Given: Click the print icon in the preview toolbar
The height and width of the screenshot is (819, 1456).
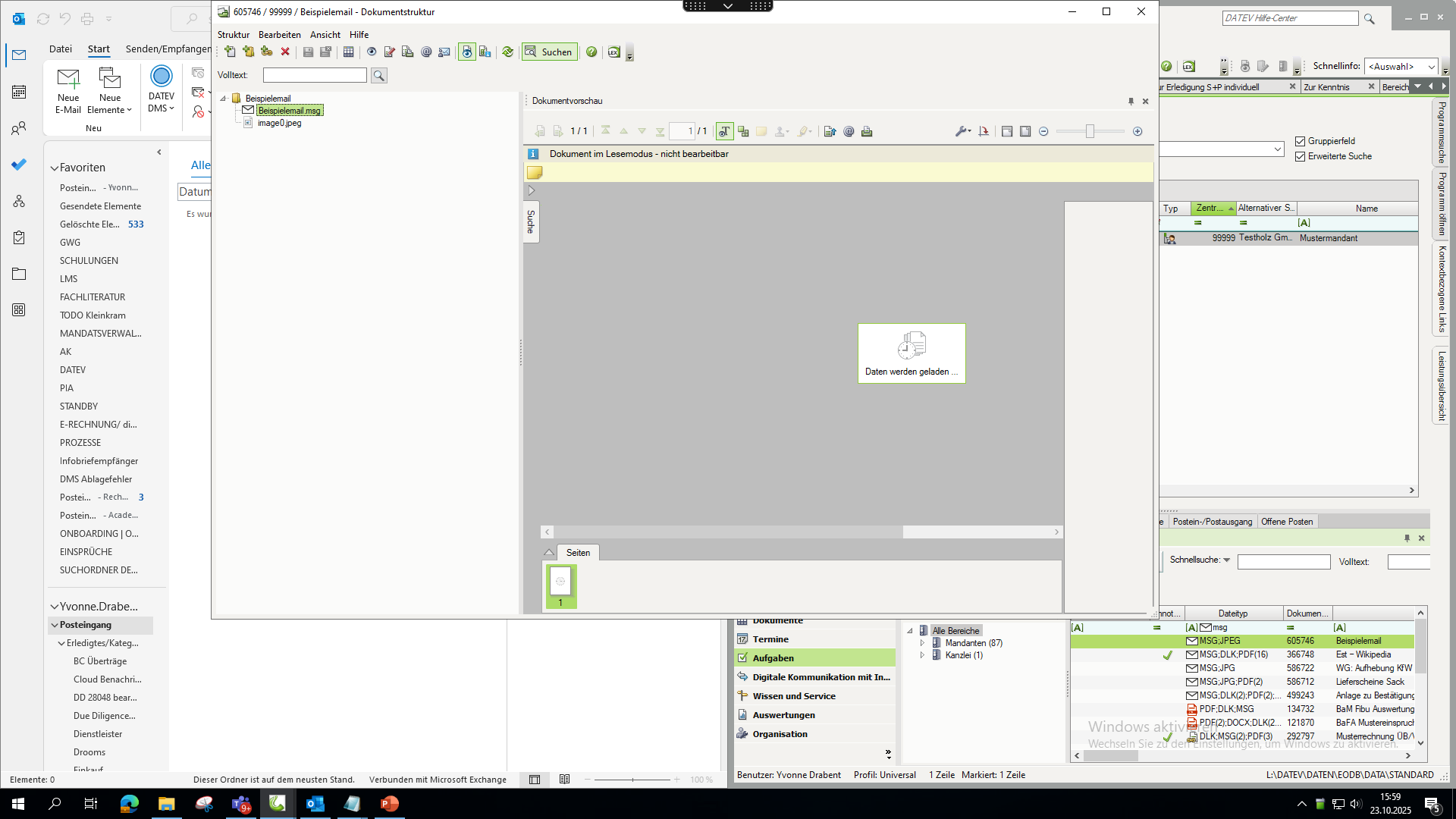Looking at the screenshot, I should [867, 131].
